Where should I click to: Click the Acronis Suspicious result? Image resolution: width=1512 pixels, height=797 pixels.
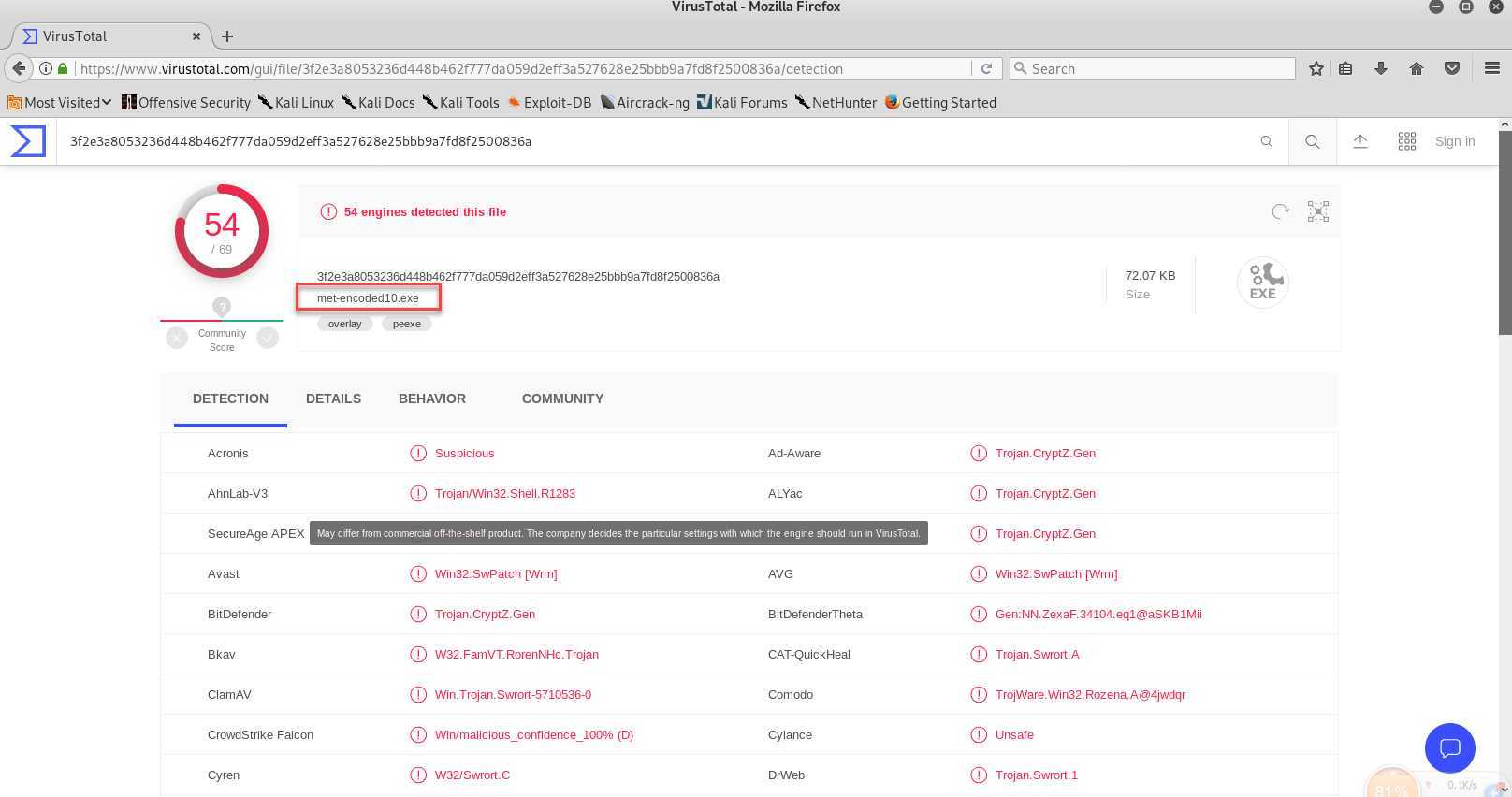(464, 453)
